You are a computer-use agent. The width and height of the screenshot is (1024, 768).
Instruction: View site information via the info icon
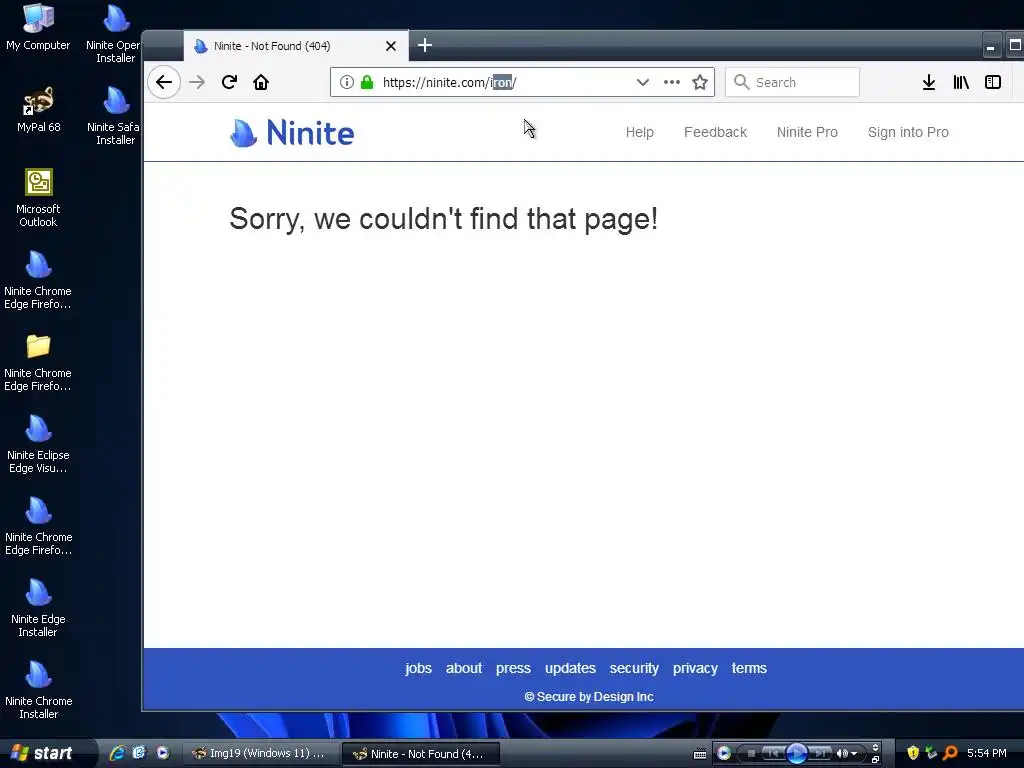(x=347, y=82)
